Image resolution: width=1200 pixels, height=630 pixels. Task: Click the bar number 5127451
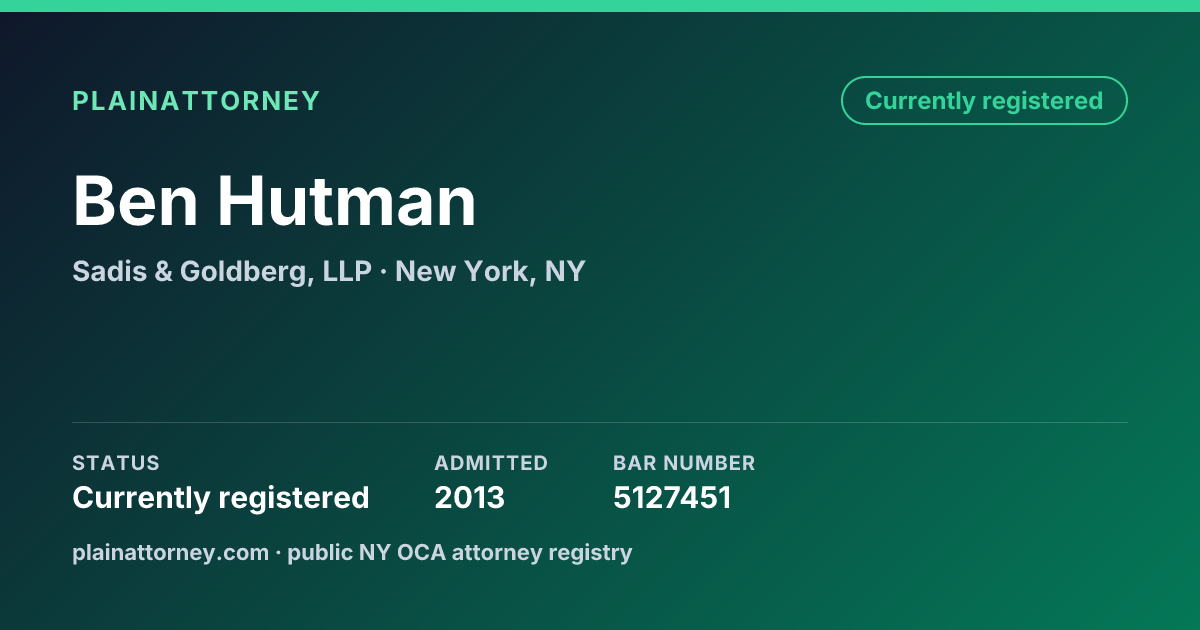coord(672,498)
